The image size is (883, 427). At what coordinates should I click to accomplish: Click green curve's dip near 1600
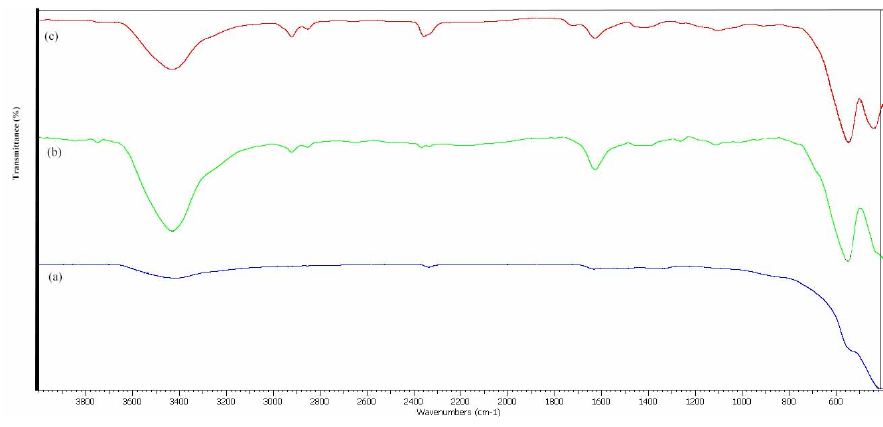click(x=595, y=169)
